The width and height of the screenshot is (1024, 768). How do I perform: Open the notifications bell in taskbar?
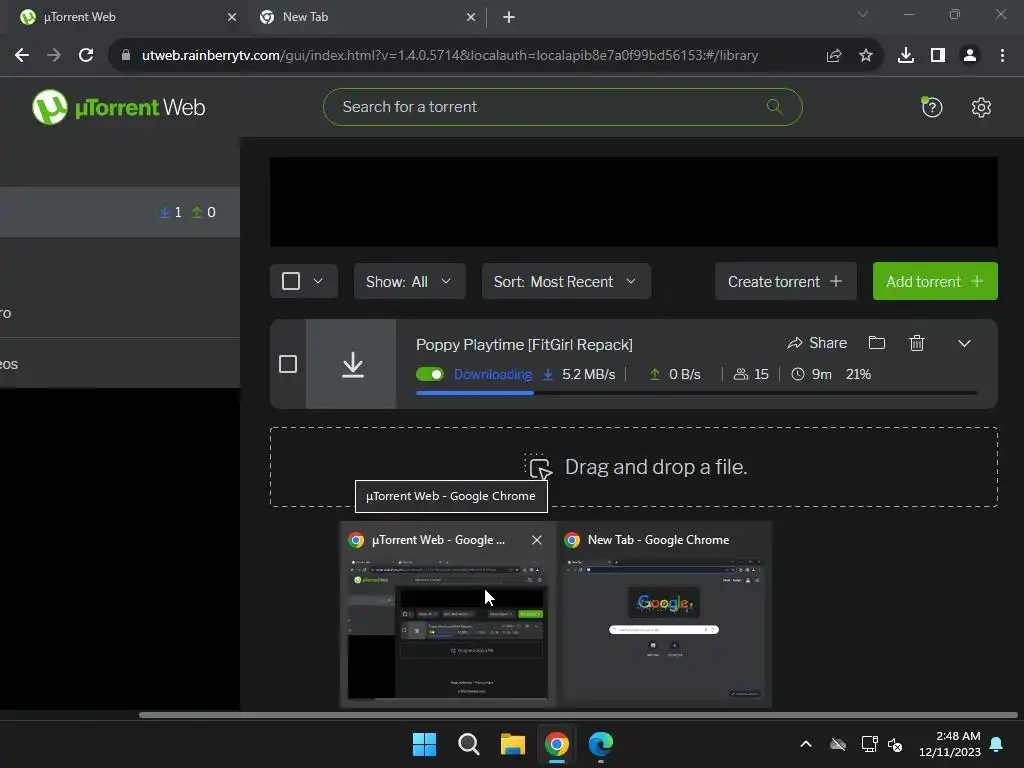[997, 744]
